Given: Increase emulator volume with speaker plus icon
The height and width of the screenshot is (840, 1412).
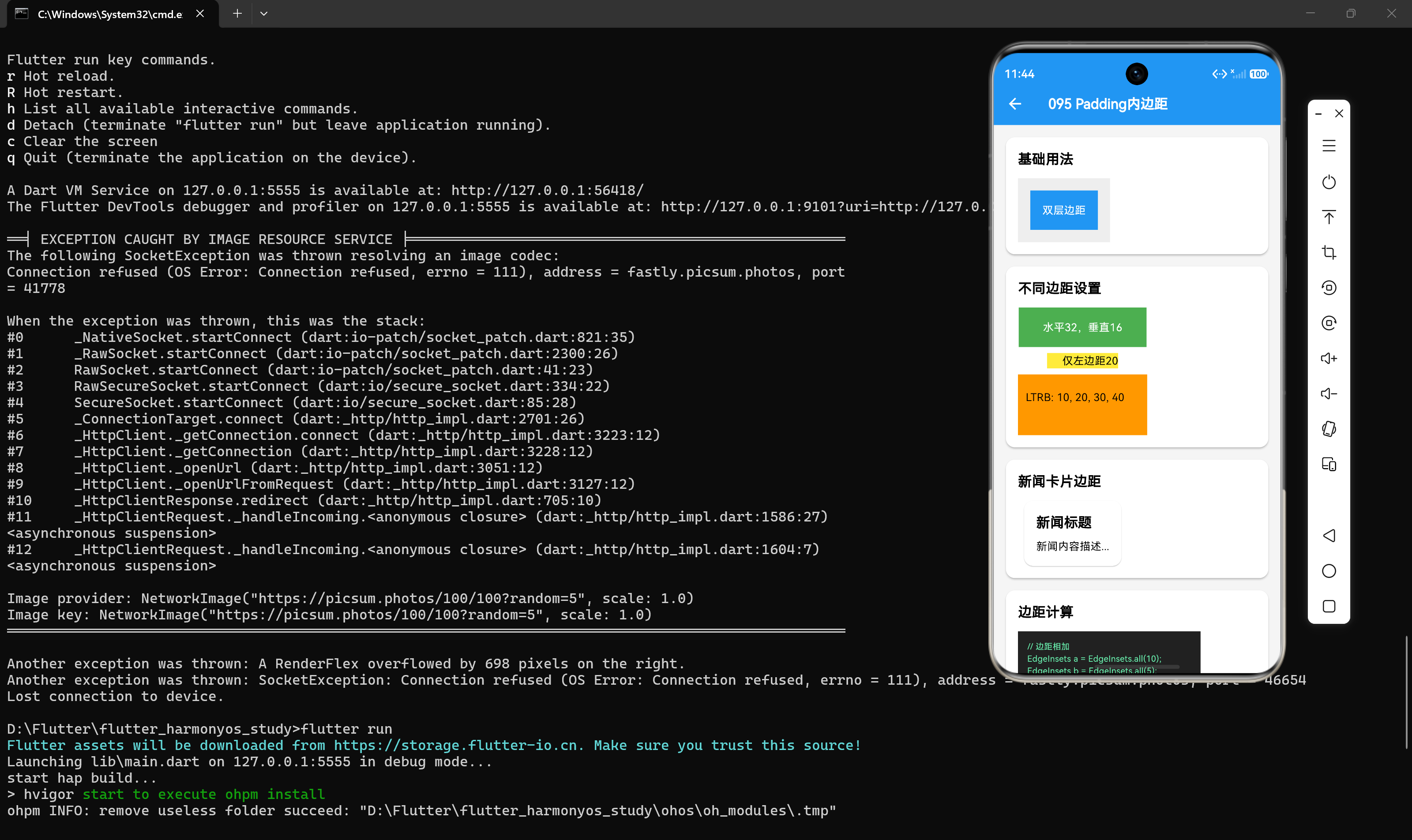Looking at the screenshot, I should 1329,358.
